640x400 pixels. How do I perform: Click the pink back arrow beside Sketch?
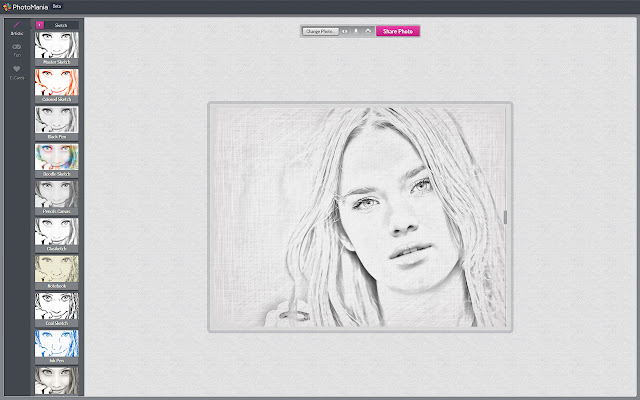(x=39, y=24)
